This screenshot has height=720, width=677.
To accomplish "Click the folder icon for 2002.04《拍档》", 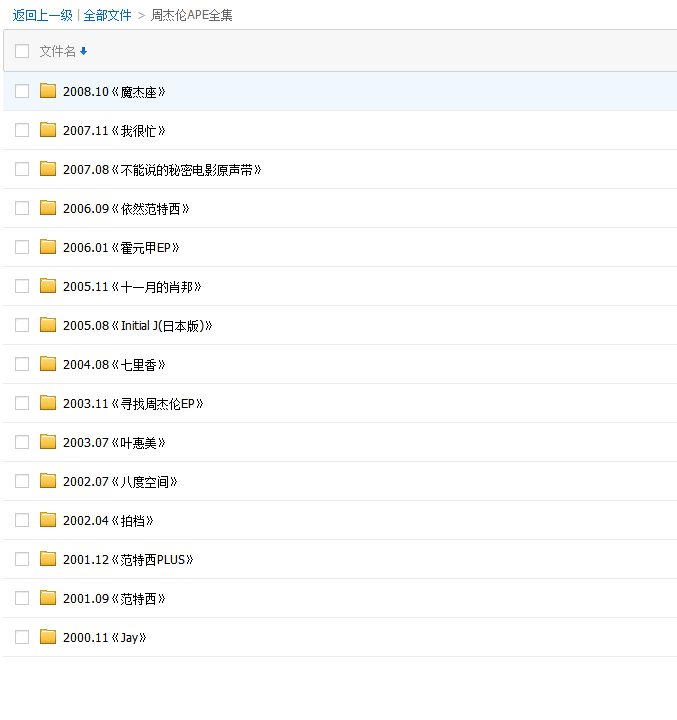I will click(x=48, y=520).
